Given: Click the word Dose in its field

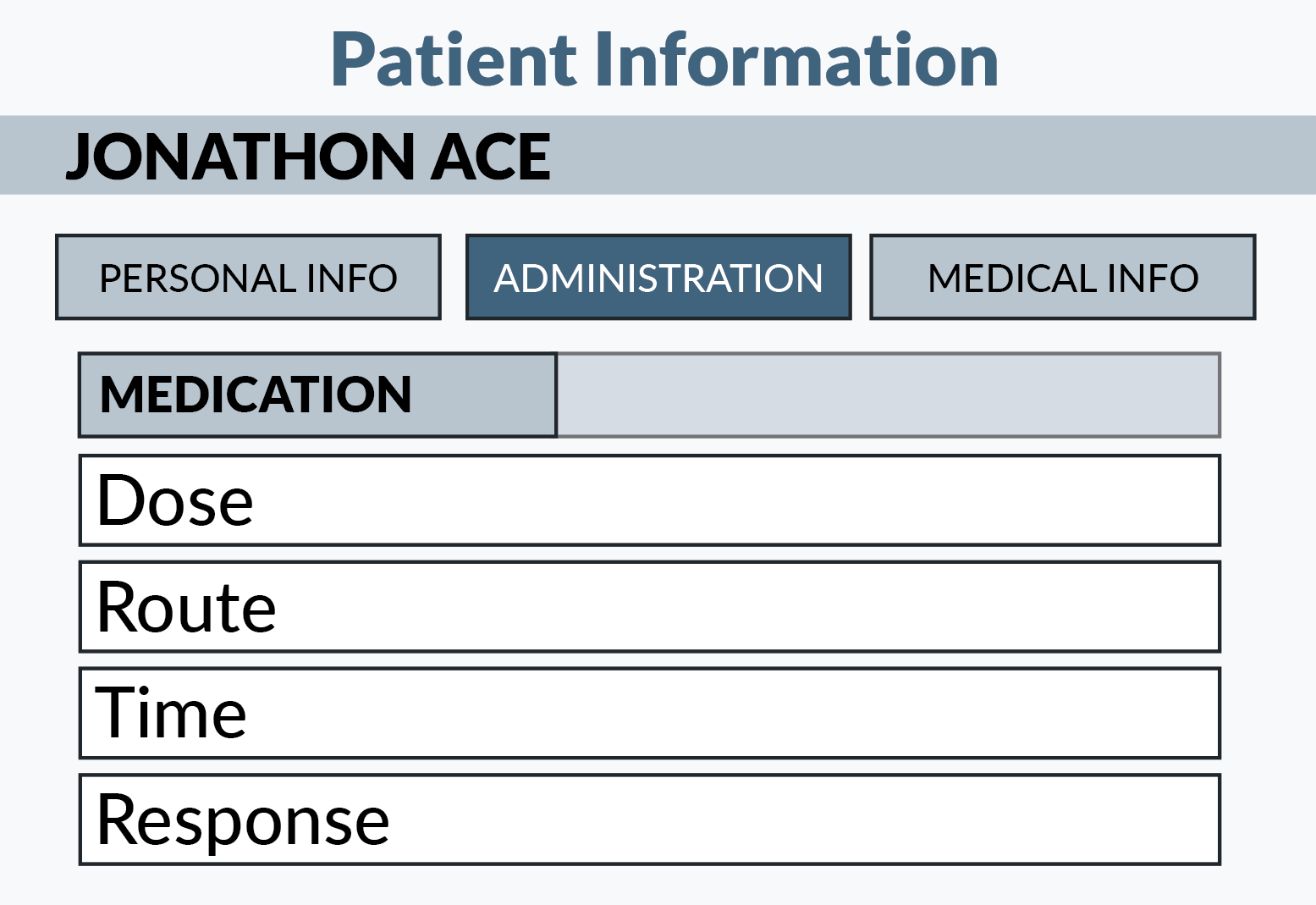Looking at the screenshot, I should click(x=175, y=500).
